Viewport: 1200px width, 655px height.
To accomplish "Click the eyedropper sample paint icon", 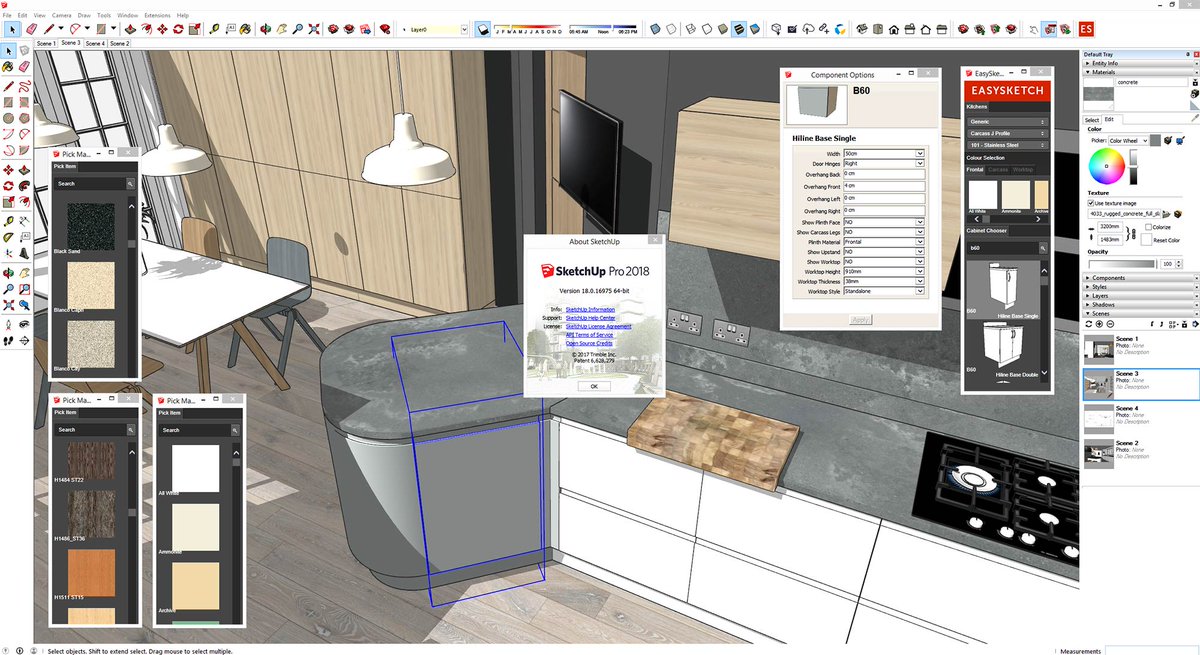I will coord(1195,118).
